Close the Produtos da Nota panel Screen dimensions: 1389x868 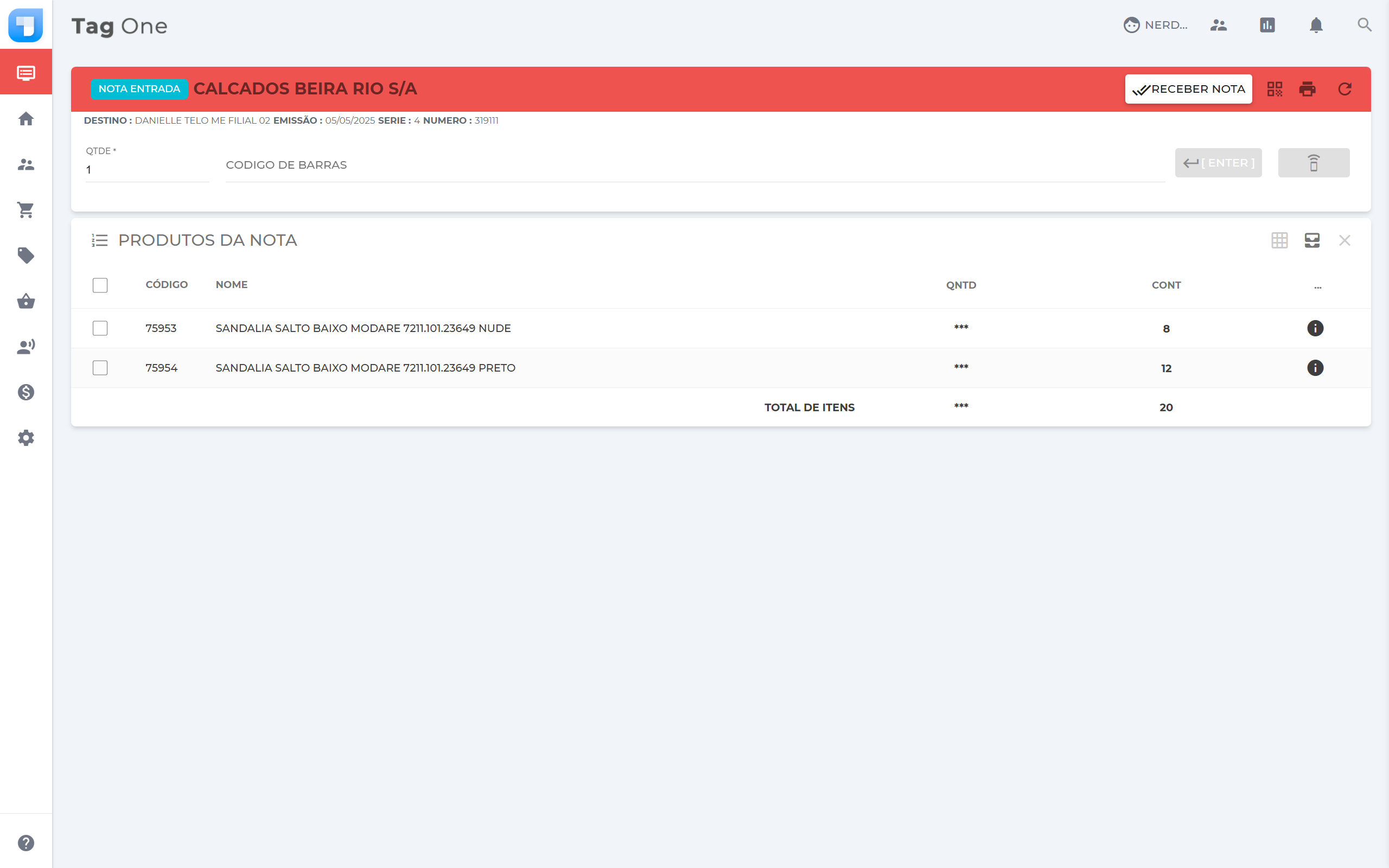1345,240
